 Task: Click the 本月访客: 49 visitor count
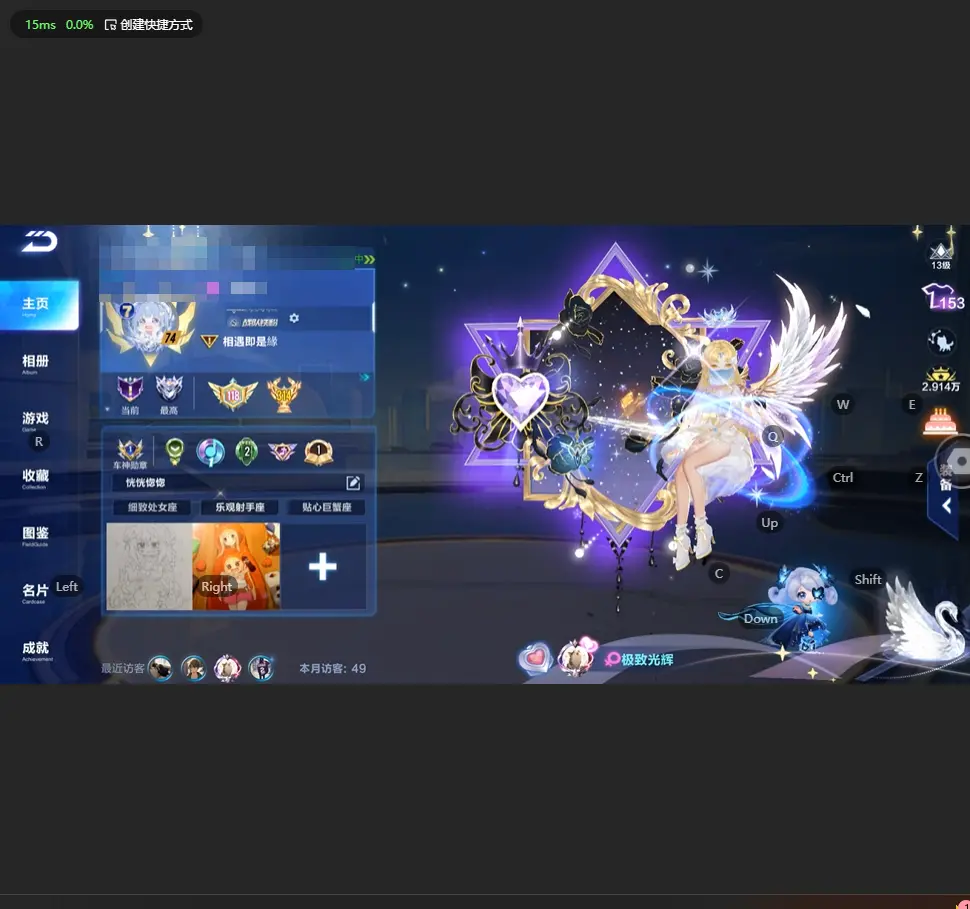[x=333, y=668]
